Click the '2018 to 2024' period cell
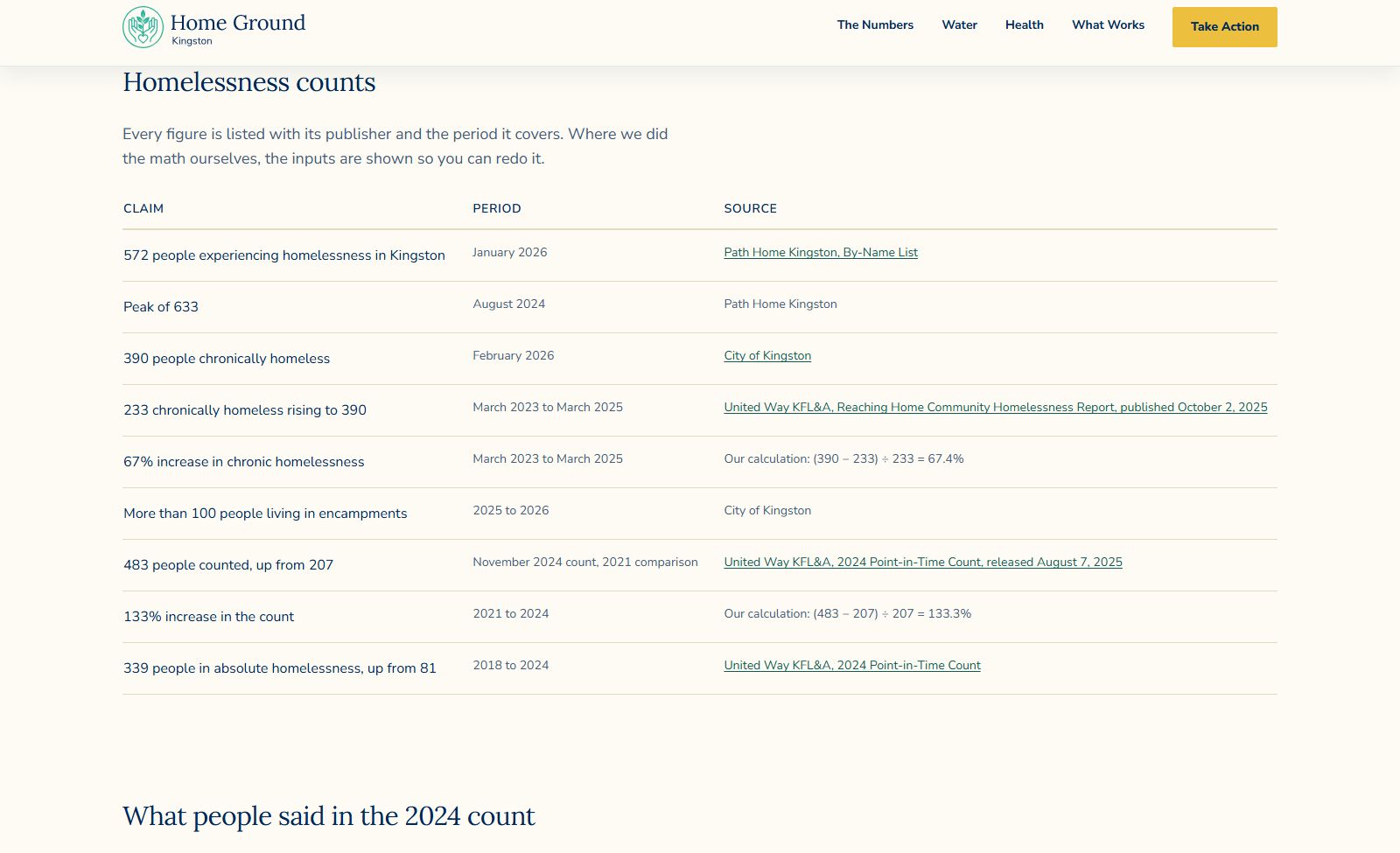The height and width of the screenshot is (853, 1400). (511, 666)
